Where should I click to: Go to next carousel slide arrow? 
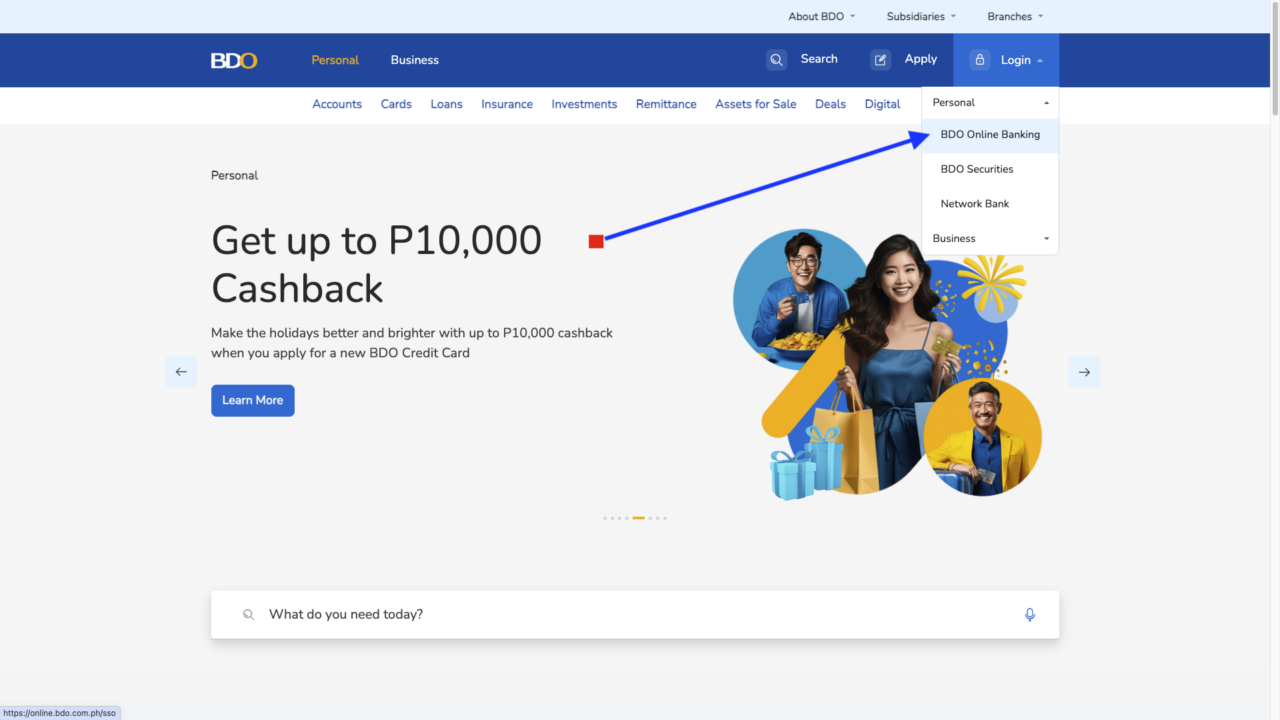pos(1084,372)
